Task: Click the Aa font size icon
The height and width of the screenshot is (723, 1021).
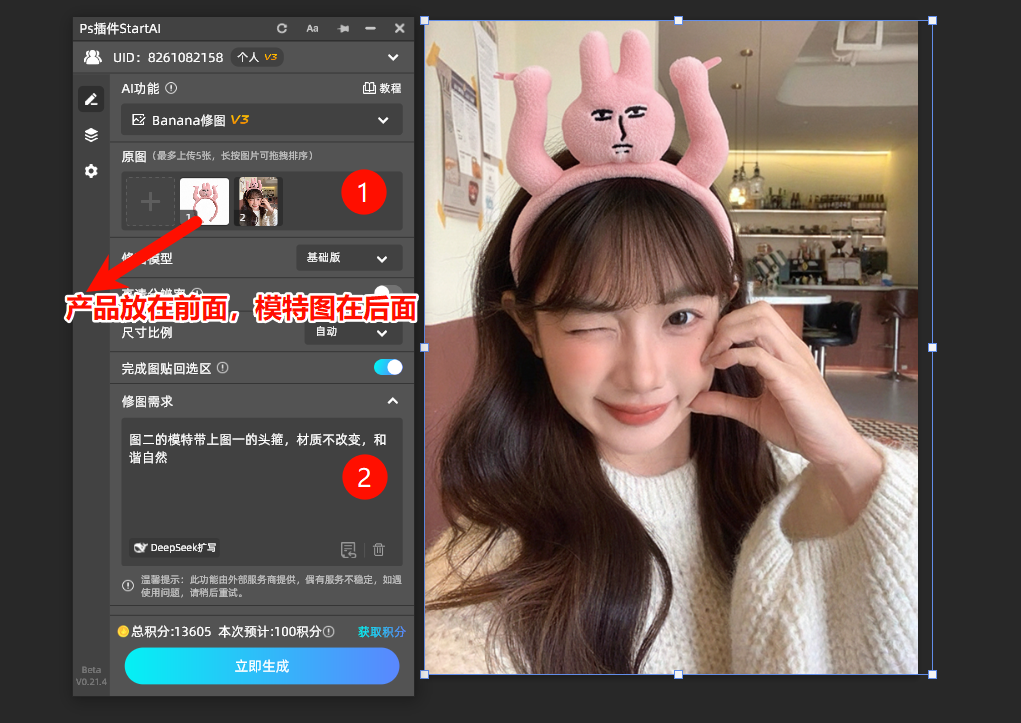Action: tap(312, 29)
